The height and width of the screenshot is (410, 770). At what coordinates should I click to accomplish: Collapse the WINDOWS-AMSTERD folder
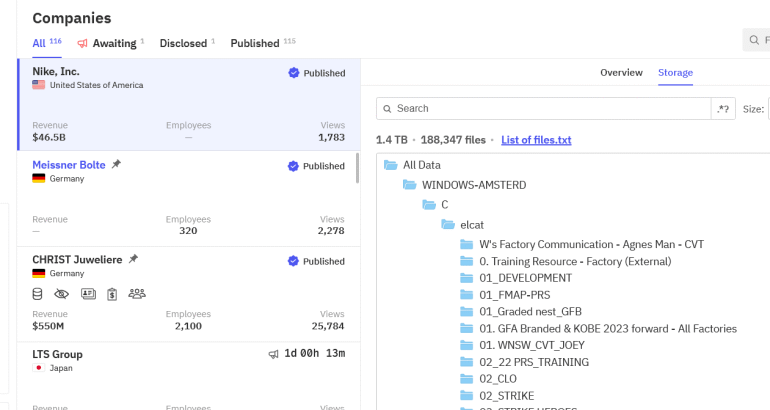tap(410, 185)
